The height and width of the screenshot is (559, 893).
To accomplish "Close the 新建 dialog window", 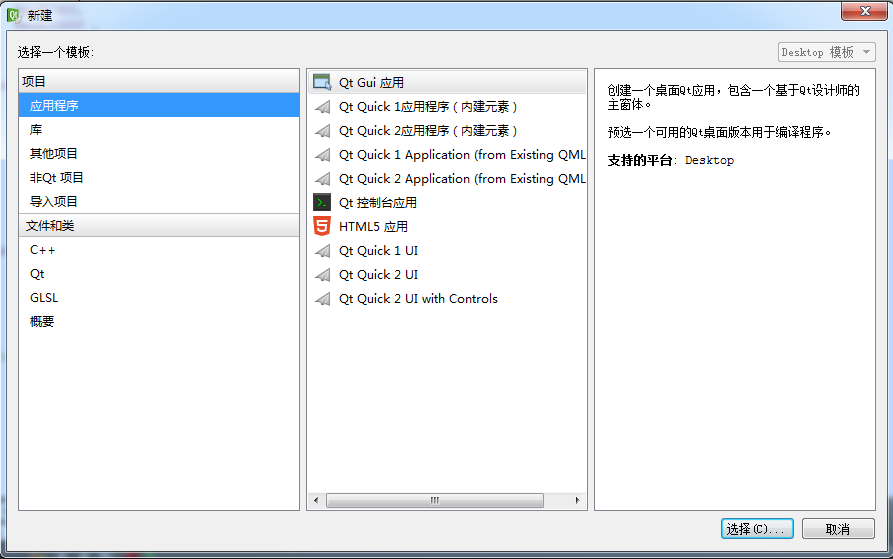I will (865, 11).
